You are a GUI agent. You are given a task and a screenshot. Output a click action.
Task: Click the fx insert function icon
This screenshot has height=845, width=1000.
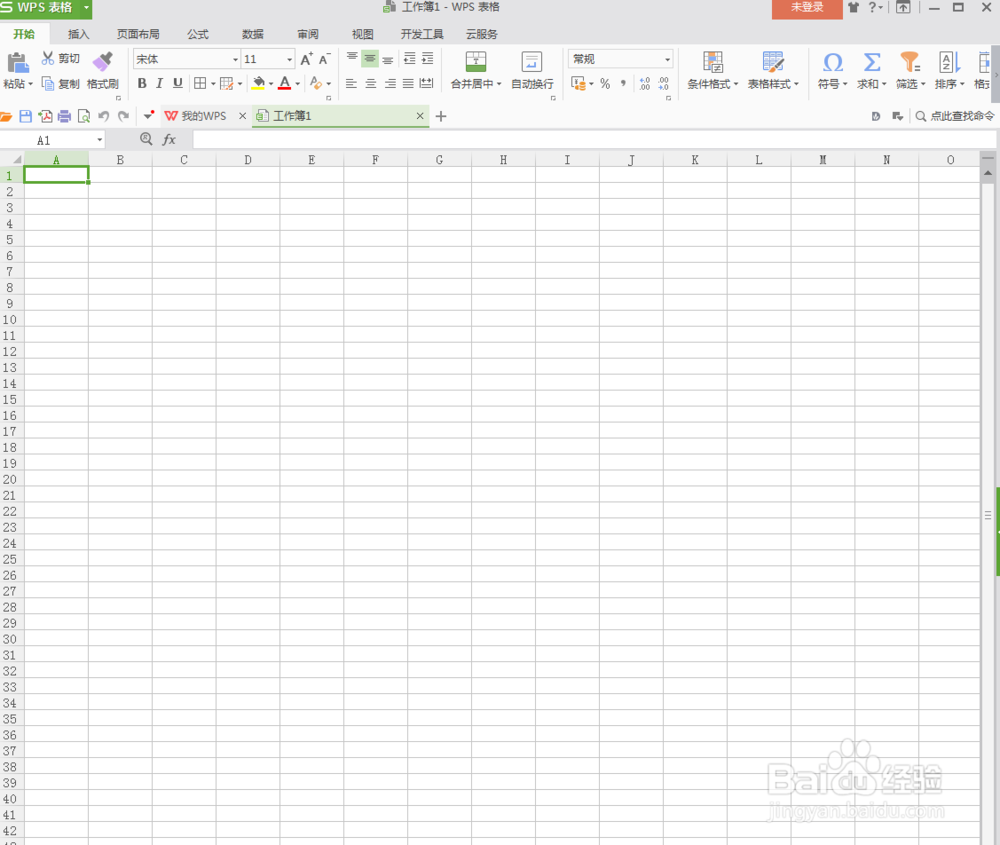169,140
